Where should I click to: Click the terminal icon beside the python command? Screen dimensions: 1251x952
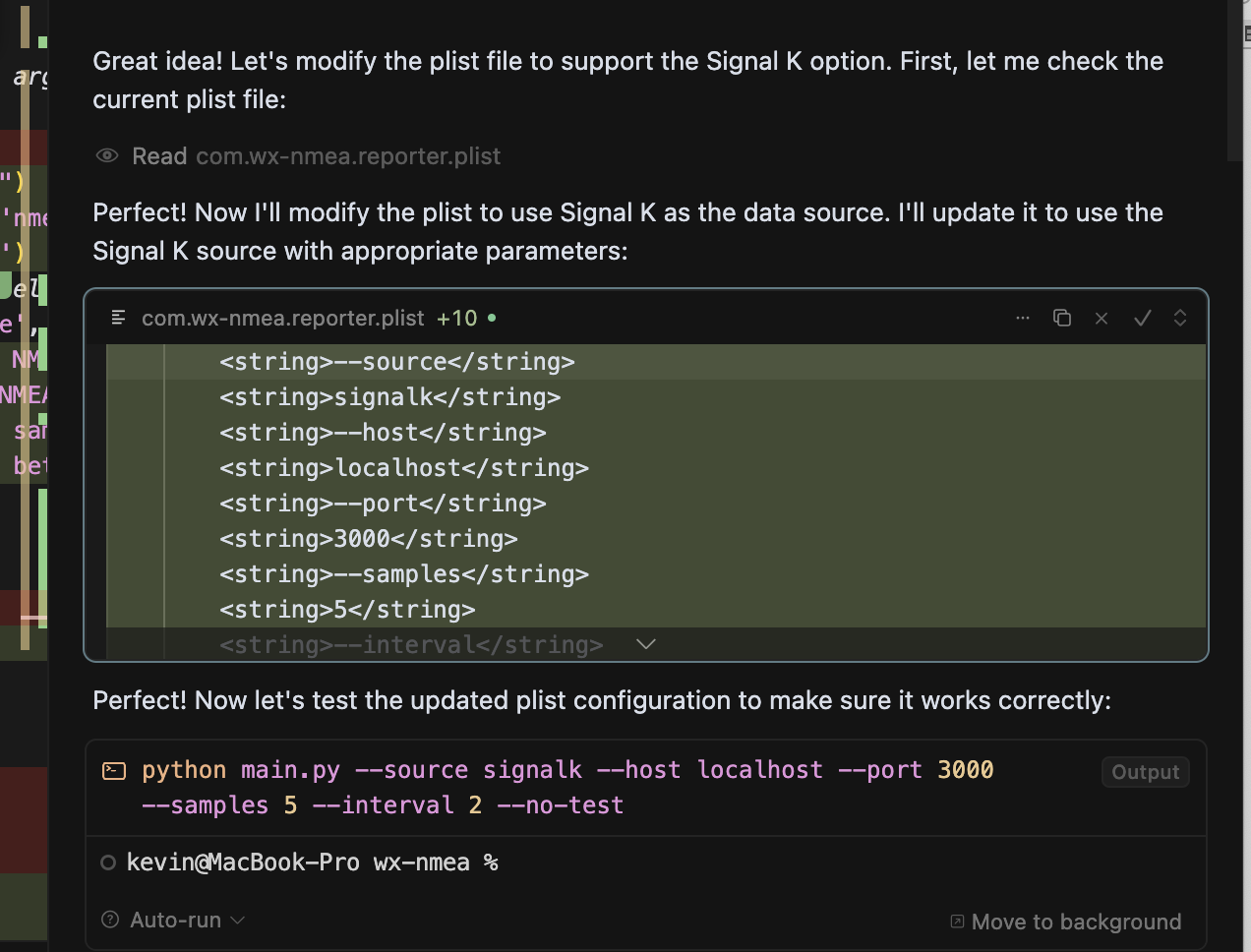(x=114, y=771)
